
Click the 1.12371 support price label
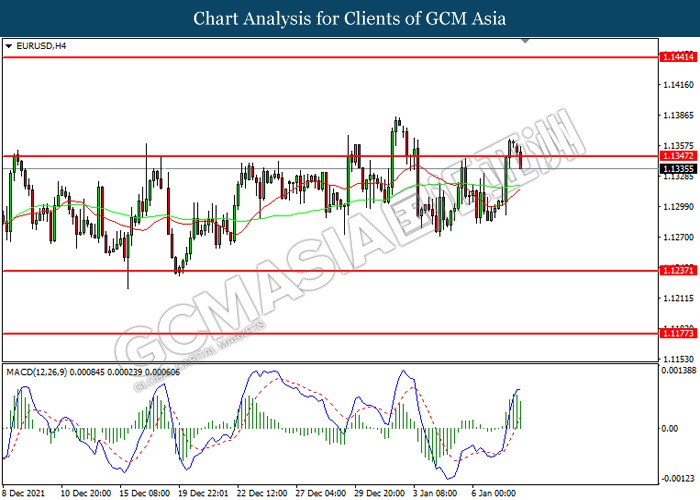pos(678,271)
